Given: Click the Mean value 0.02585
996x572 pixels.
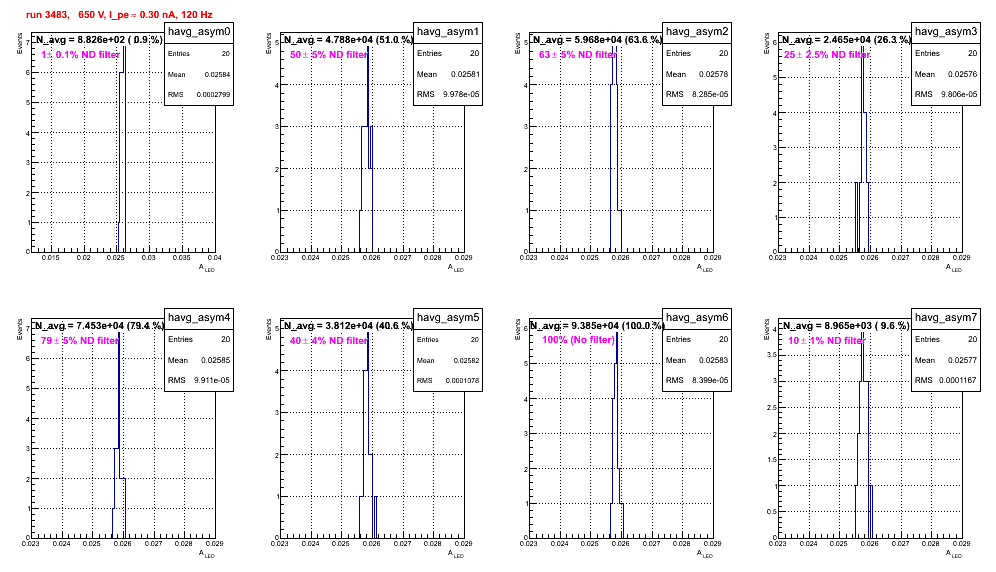Looking at the screenshot, I should coord(216,360).
